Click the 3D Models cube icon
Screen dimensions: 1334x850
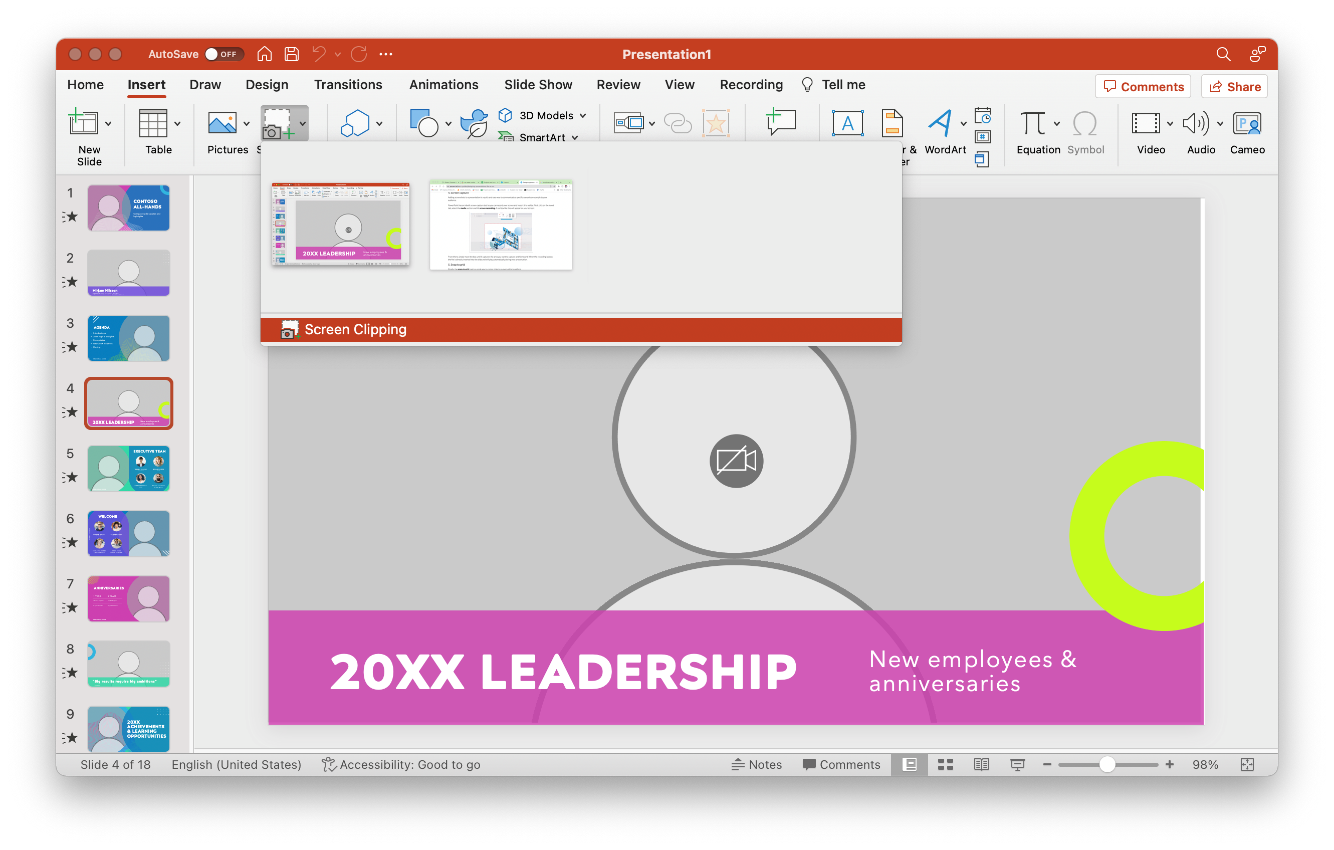(506, 115)
